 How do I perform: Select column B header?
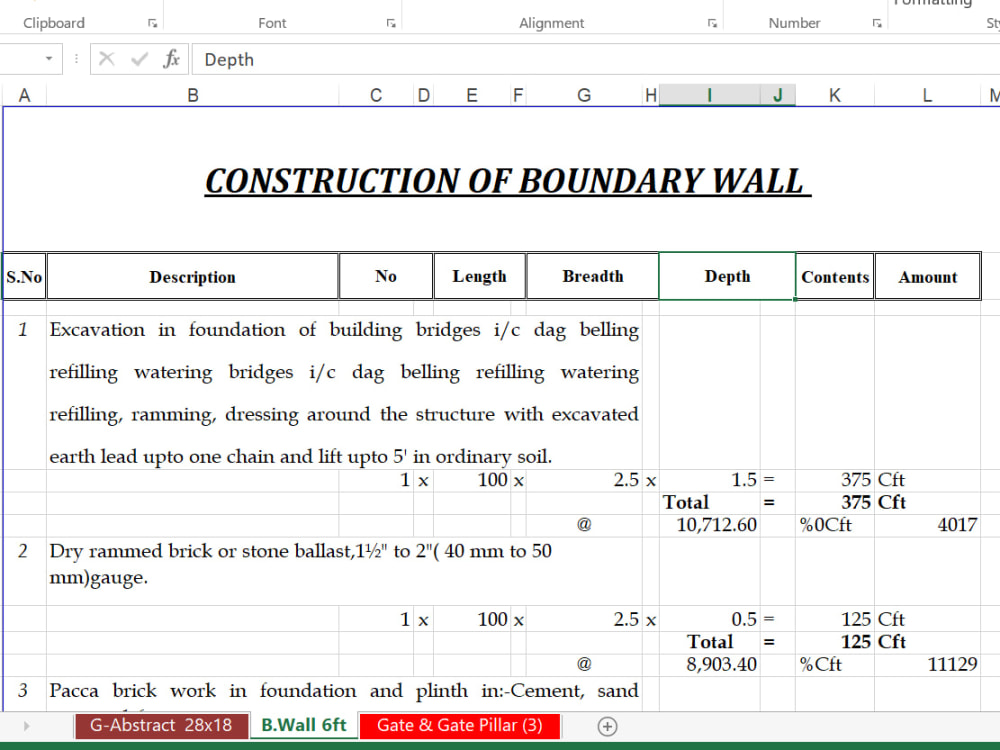pyautogui.click(x=193, y=96)
